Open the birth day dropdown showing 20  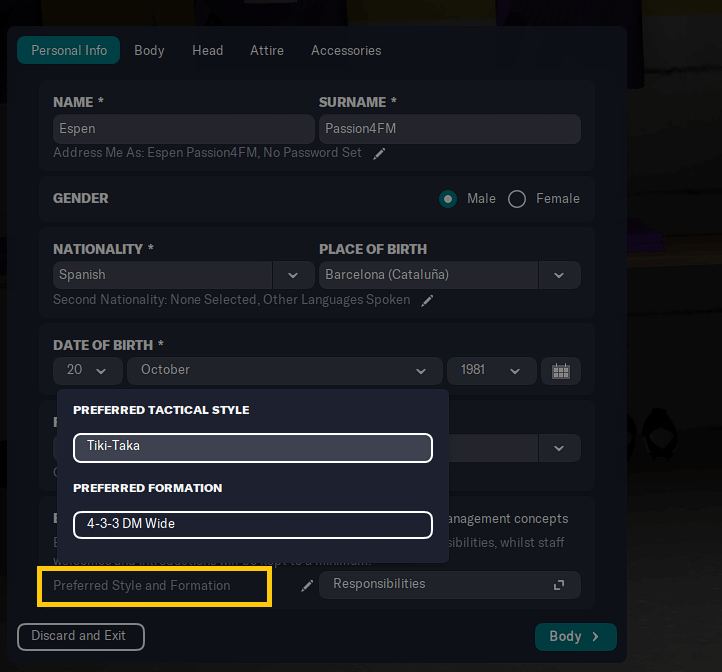coord(87,370)
